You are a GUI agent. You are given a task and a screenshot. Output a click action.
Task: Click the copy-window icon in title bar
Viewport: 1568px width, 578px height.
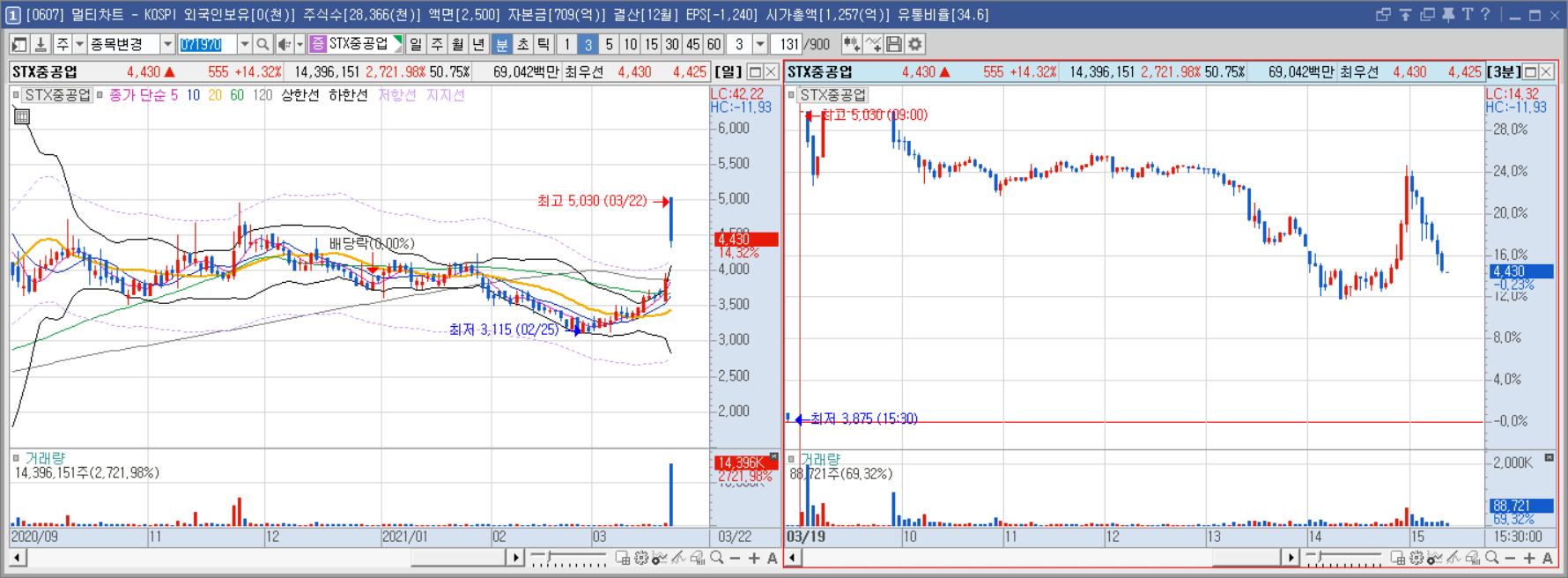[x=1427, y=14]
